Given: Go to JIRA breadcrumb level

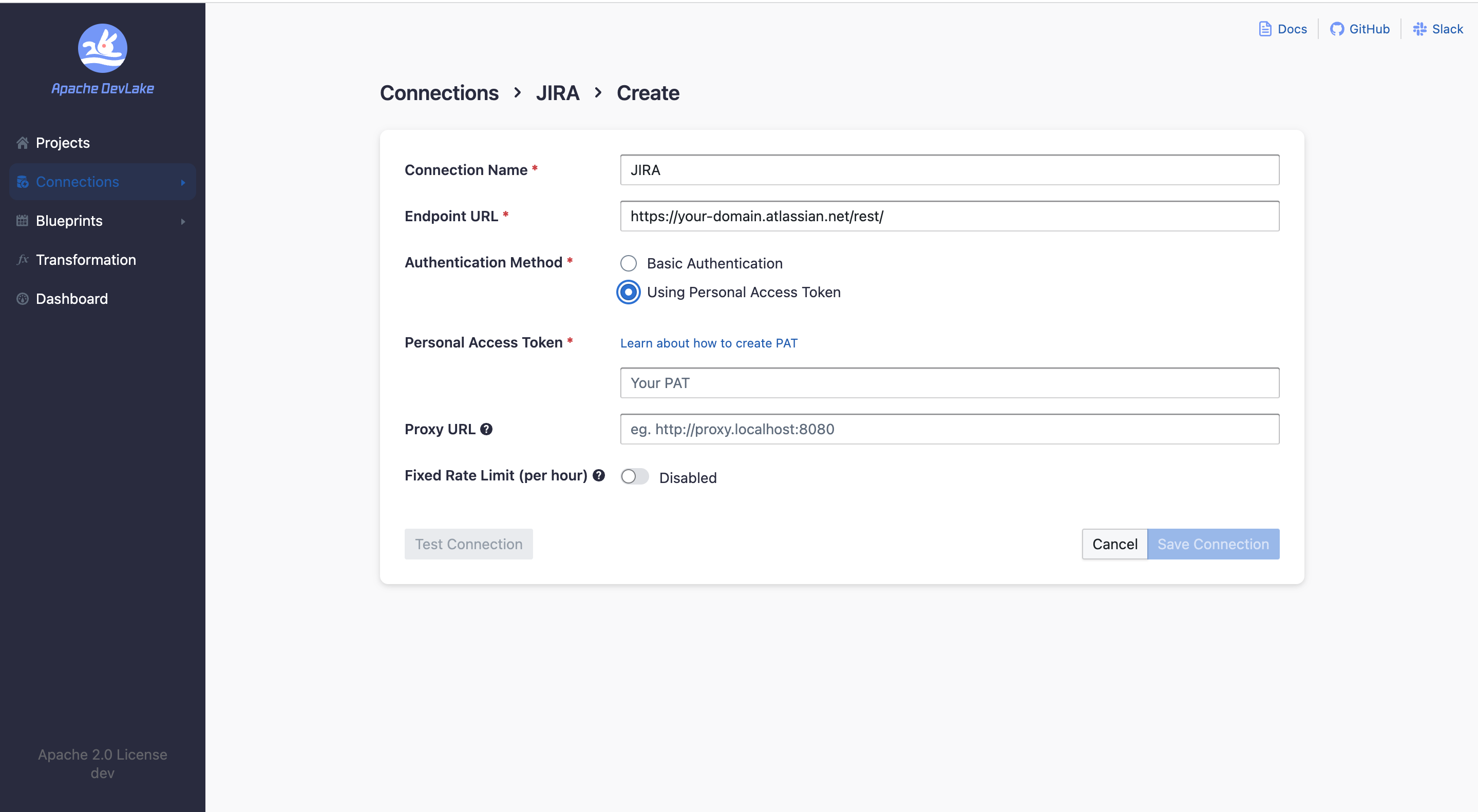Looking at the screenshot, I should pos(557,93).
